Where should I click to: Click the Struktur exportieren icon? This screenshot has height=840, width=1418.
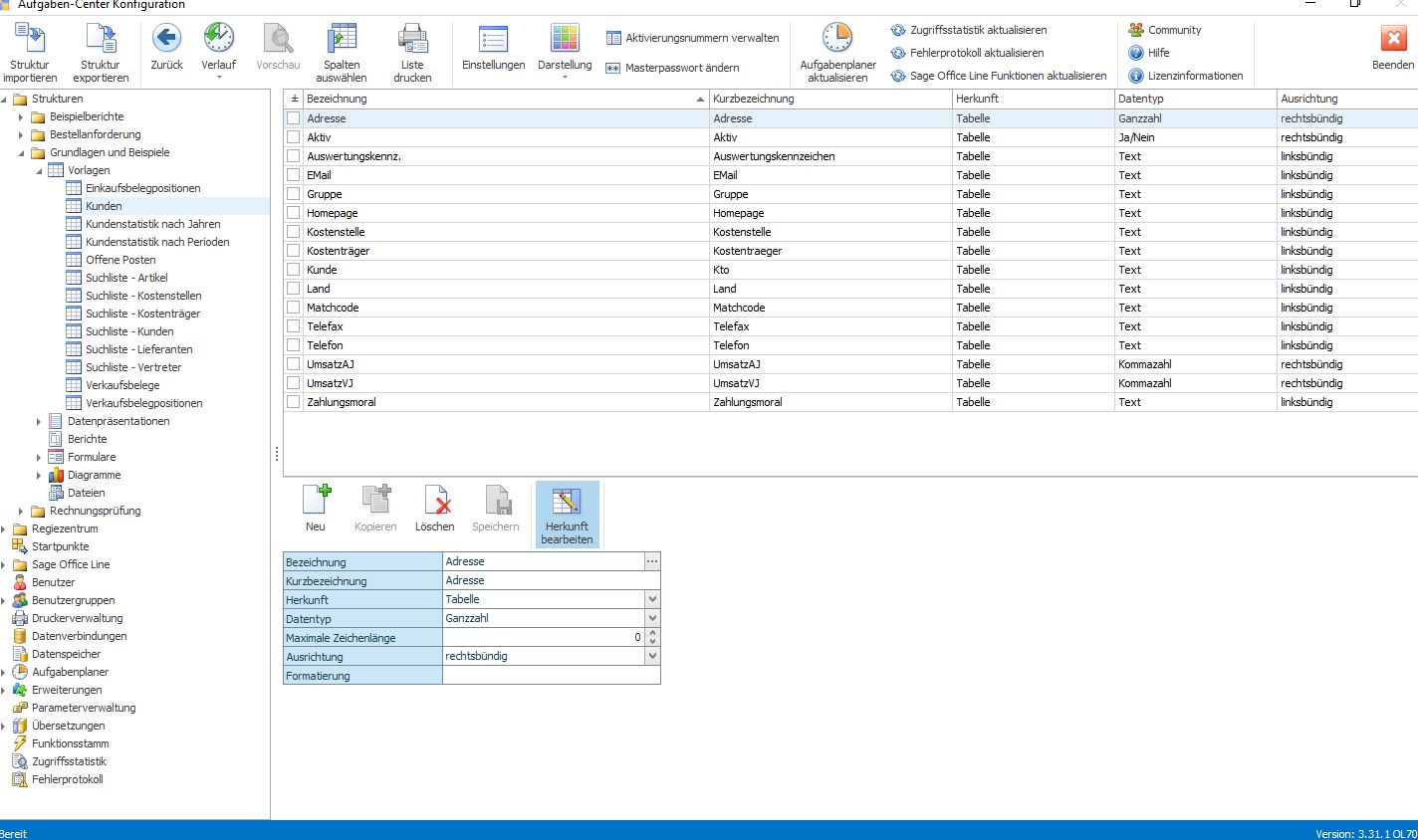tap(101, 40)
